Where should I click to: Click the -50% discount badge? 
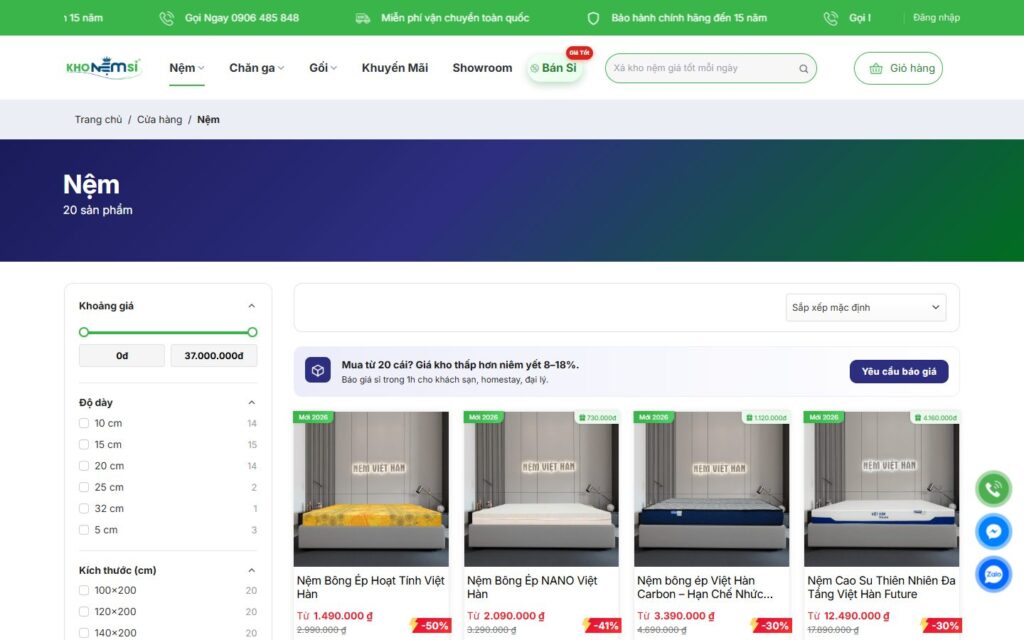(431, 626)
